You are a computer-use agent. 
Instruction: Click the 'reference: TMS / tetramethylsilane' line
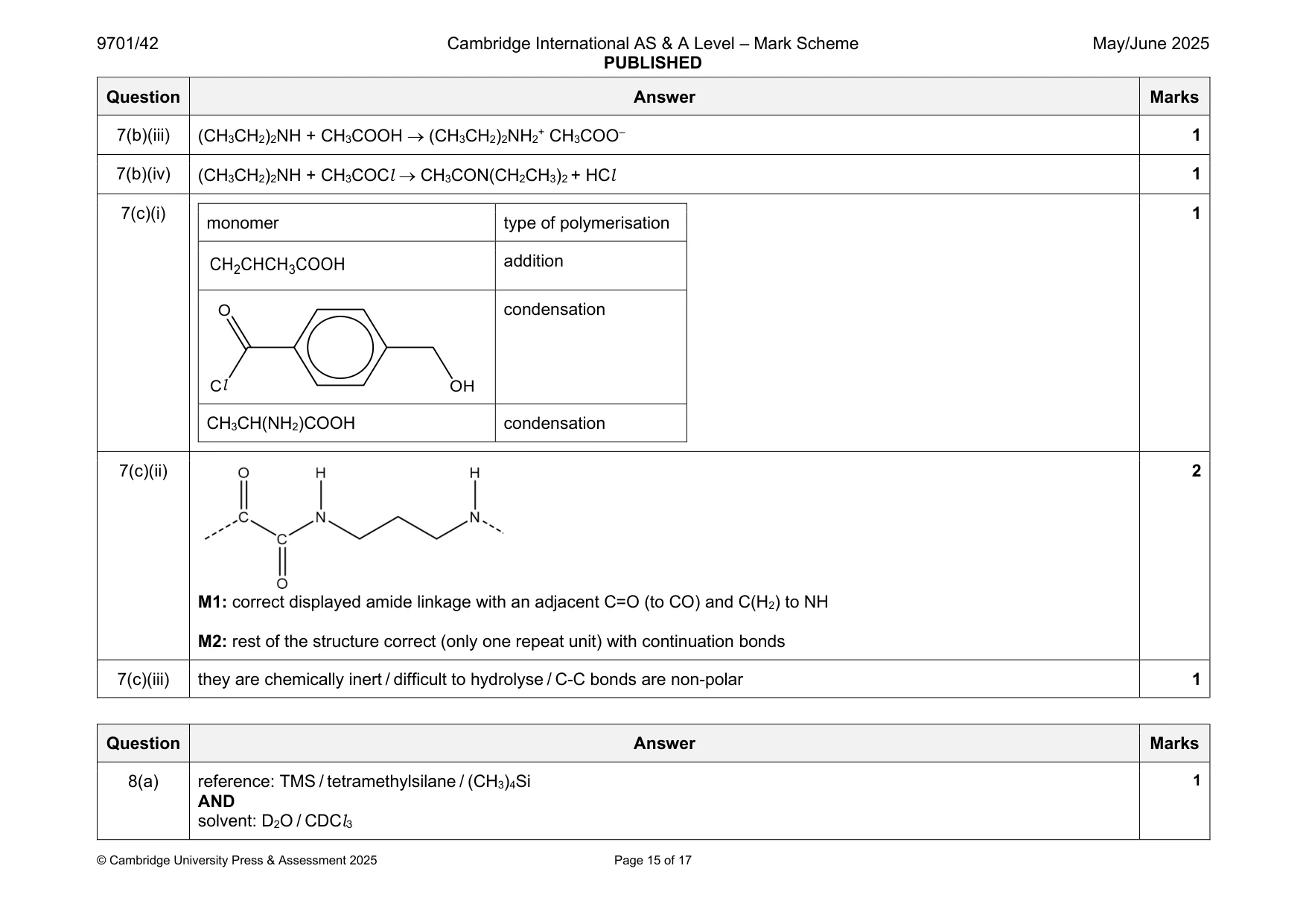coord(364,782)
